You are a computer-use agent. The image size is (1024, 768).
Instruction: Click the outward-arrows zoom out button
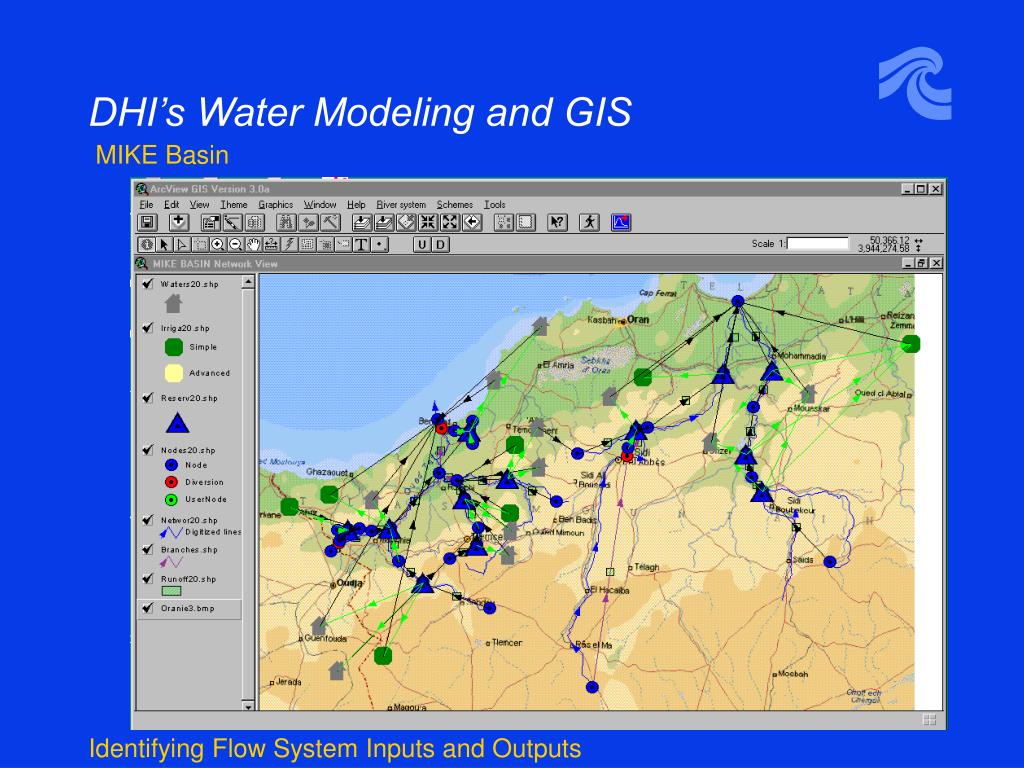coord(450,223)
